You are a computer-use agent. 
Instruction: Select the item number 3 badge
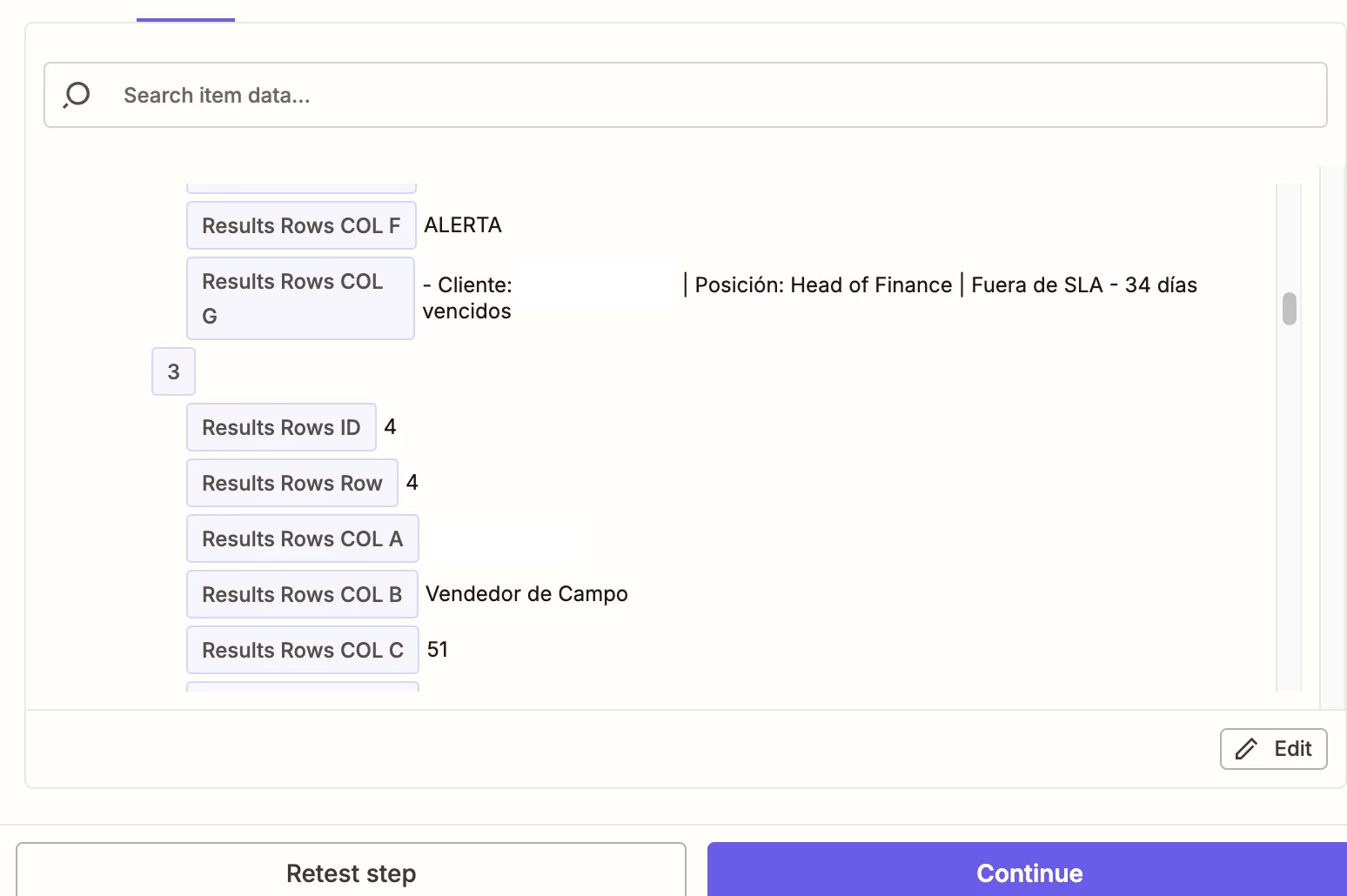pos(173,371)
